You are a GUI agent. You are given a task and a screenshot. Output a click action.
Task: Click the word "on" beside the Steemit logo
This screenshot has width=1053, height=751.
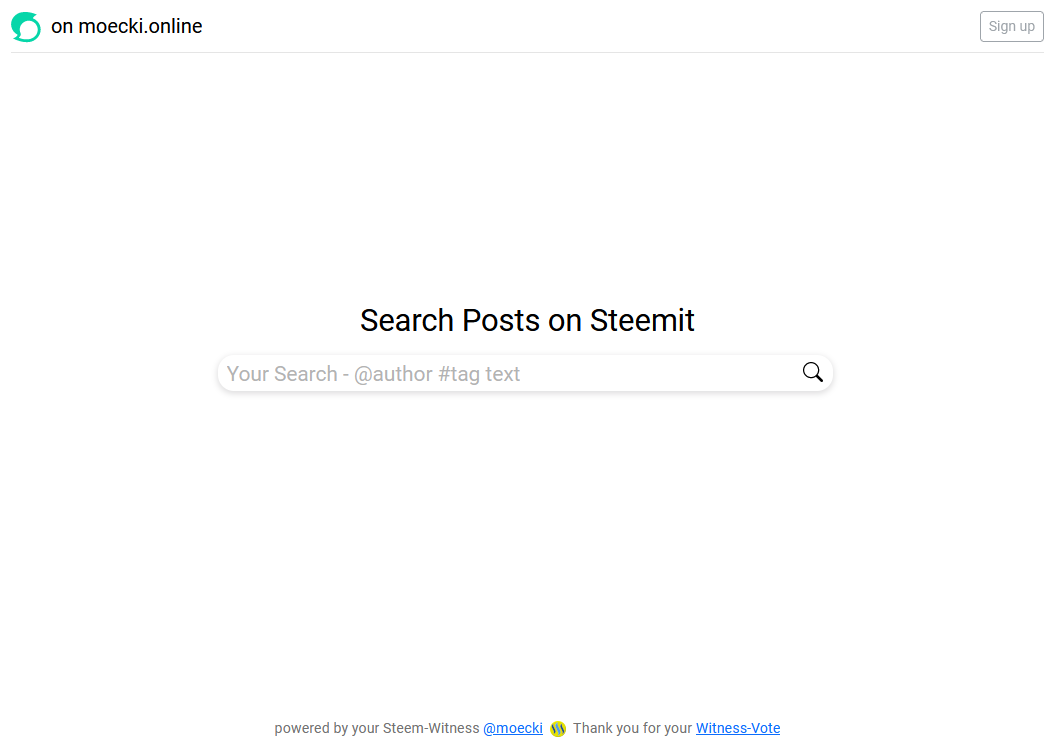coord(62,27)
